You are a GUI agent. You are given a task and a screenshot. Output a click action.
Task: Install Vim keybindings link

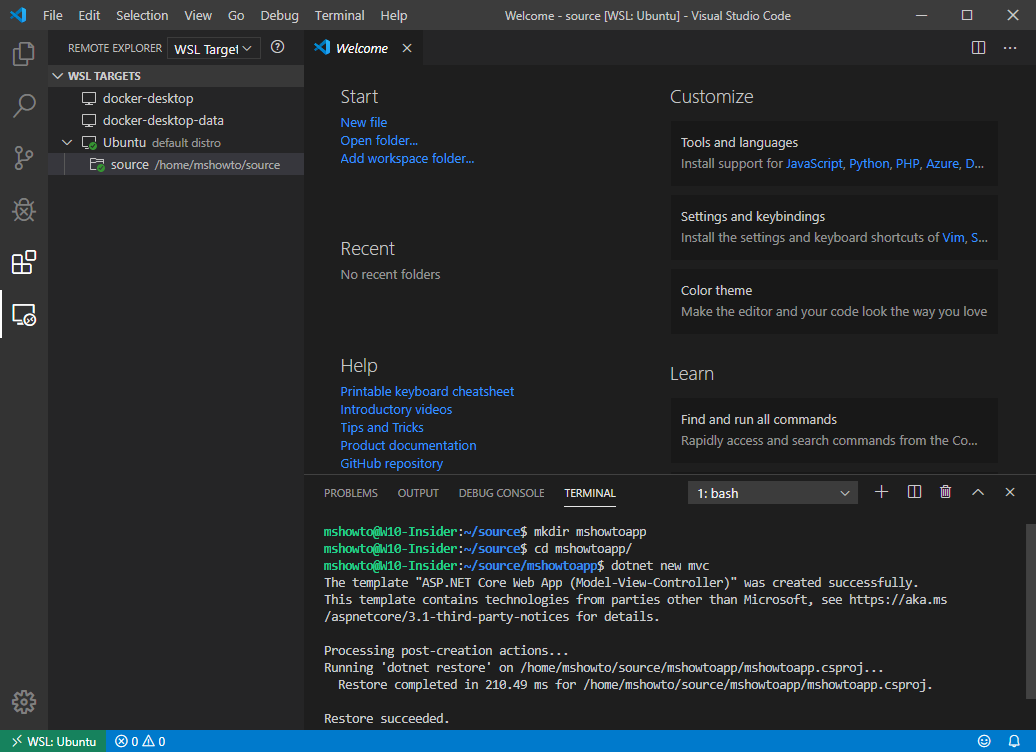pos(953,238)
